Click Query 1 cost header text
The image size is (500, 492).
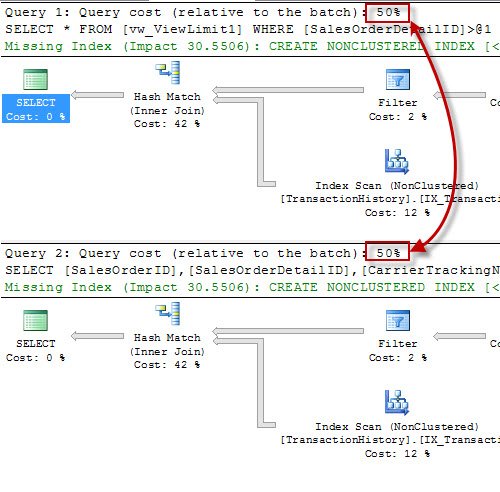tap(203, 12)
